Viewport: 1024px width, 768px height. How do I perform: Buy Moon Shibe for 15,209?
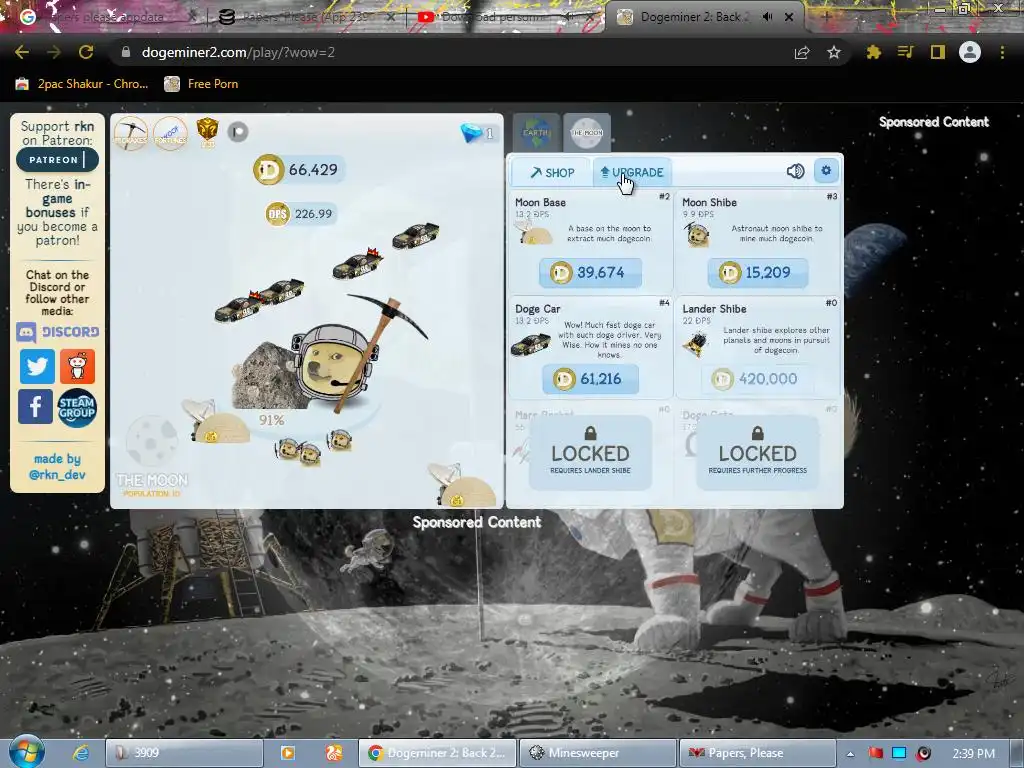coord(758,273)
